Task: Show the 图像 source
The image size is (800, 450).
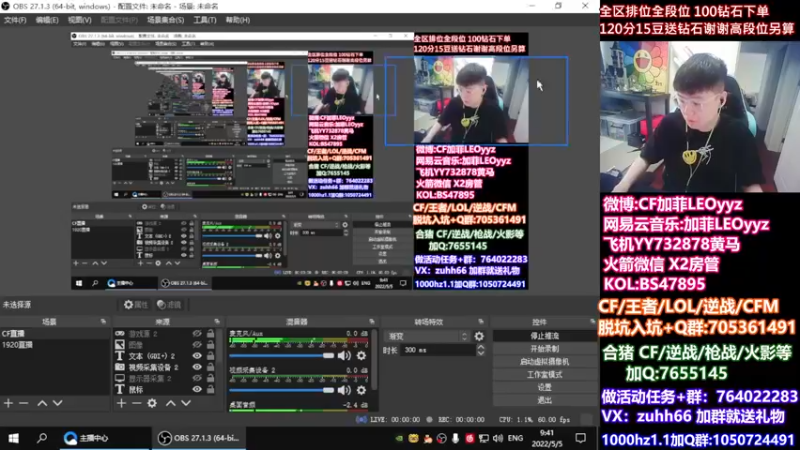Action: (197, 345)
